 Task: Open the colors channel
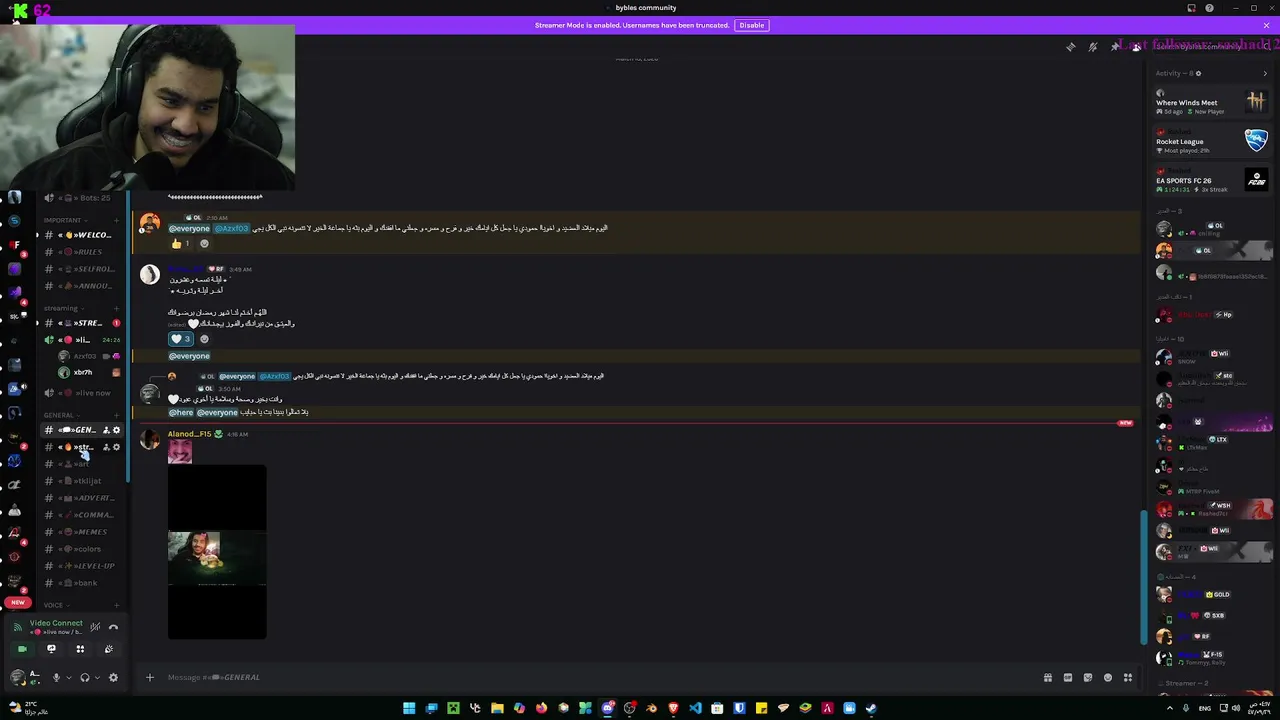81,549
